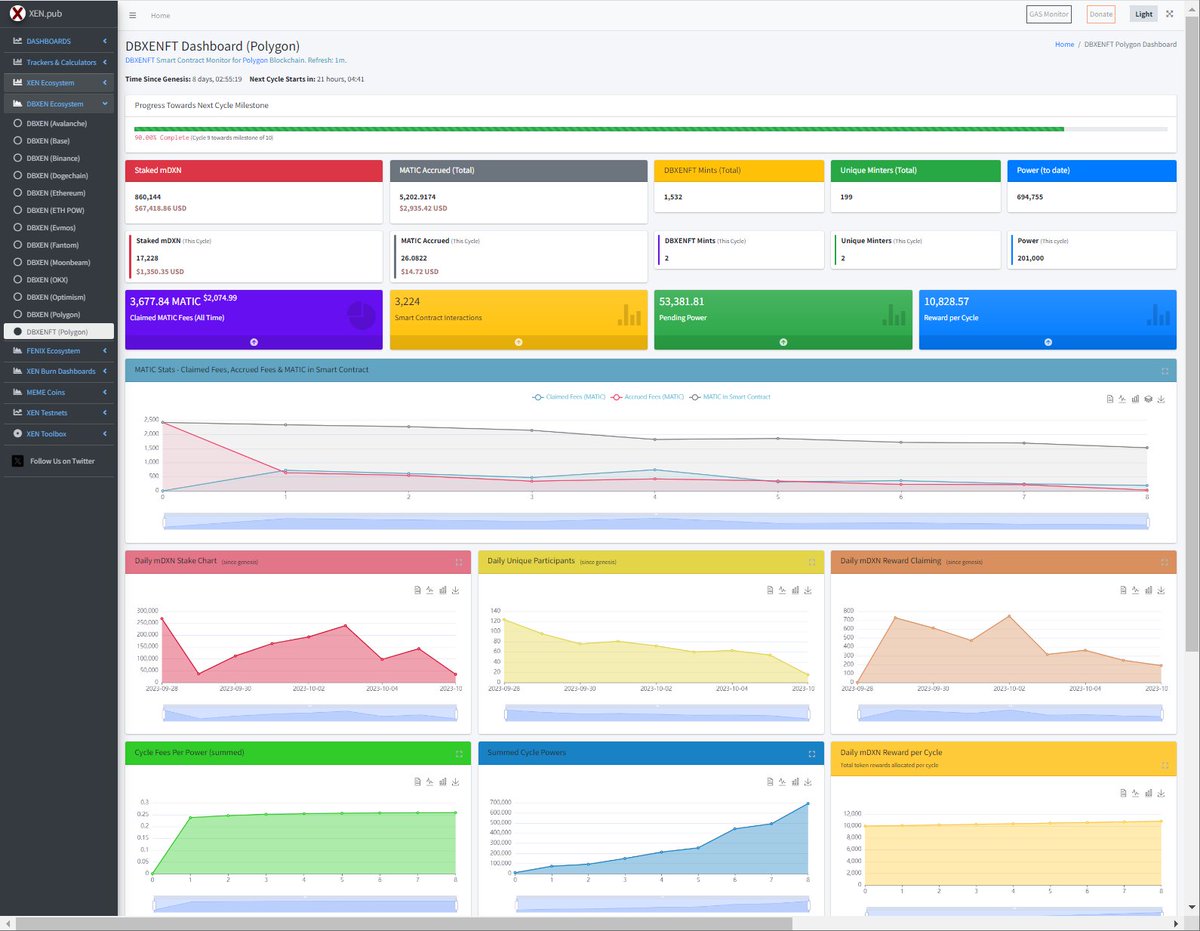Restore the Daily mDXN Stake Chart view
1200x931 pixels.
click(x=430, y=590)
